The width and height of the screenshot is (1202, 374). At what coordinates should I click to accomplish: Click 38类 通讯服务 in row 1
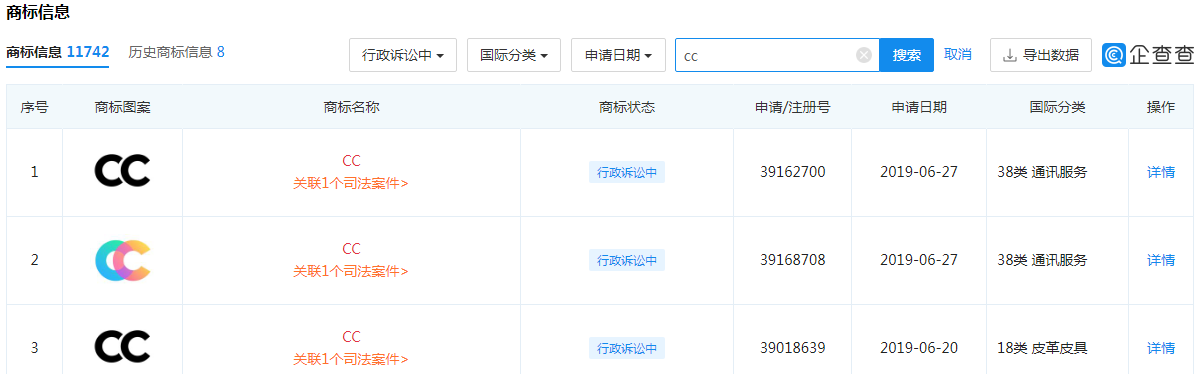[x=1042, y=172]
